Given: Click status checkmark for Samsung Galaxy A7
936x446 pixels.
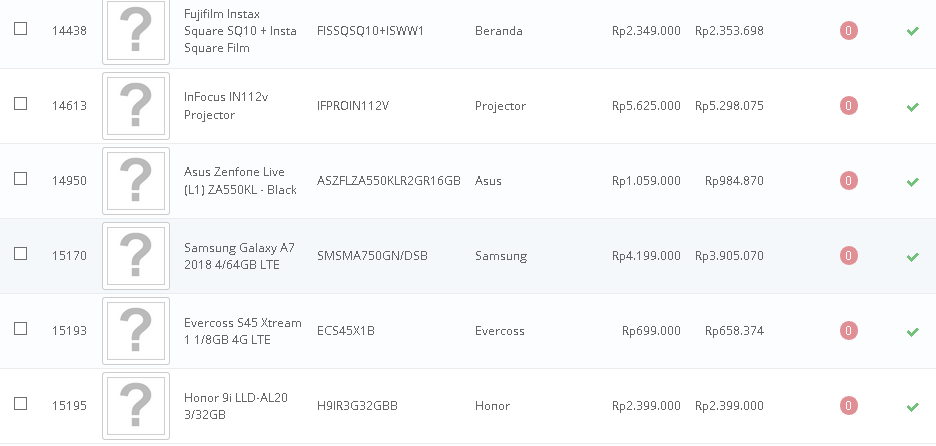Looking at the screenshot, I should pyautogui.click(x=912, y=257).
